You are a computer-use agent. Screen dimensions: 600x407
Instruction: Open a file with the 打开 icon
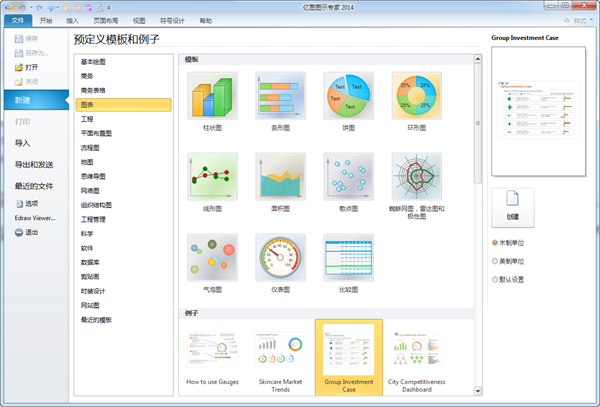click(18, 67)
